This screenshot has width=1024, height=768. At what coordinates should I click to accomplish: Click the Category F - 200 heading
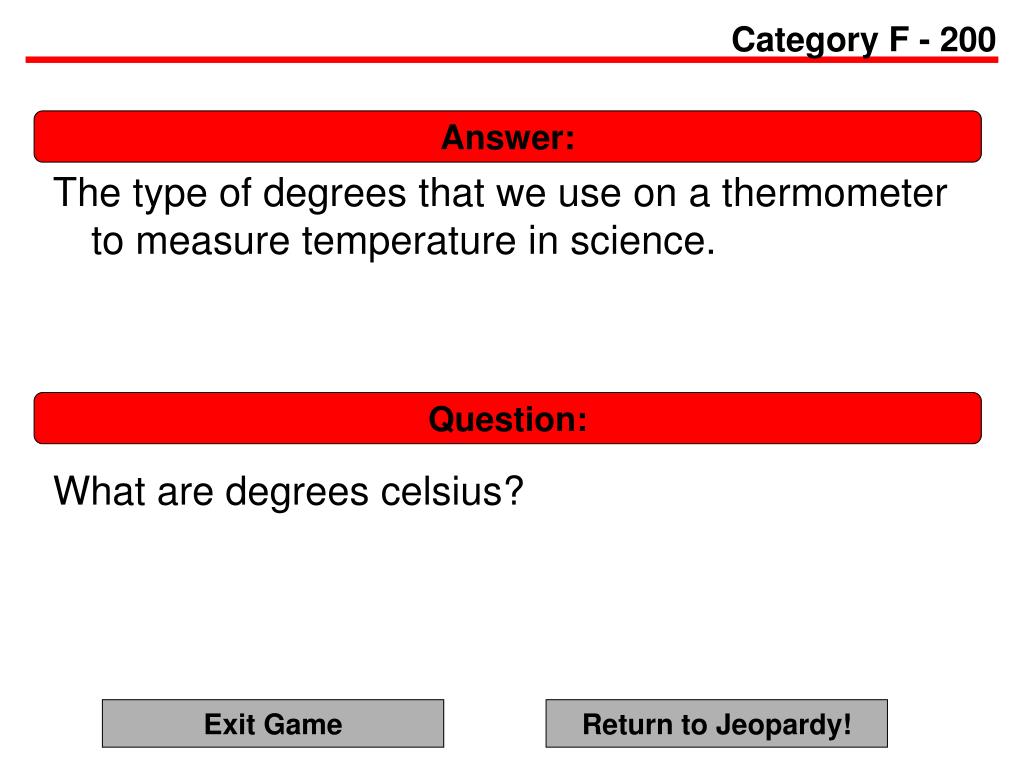click(863, 40)
